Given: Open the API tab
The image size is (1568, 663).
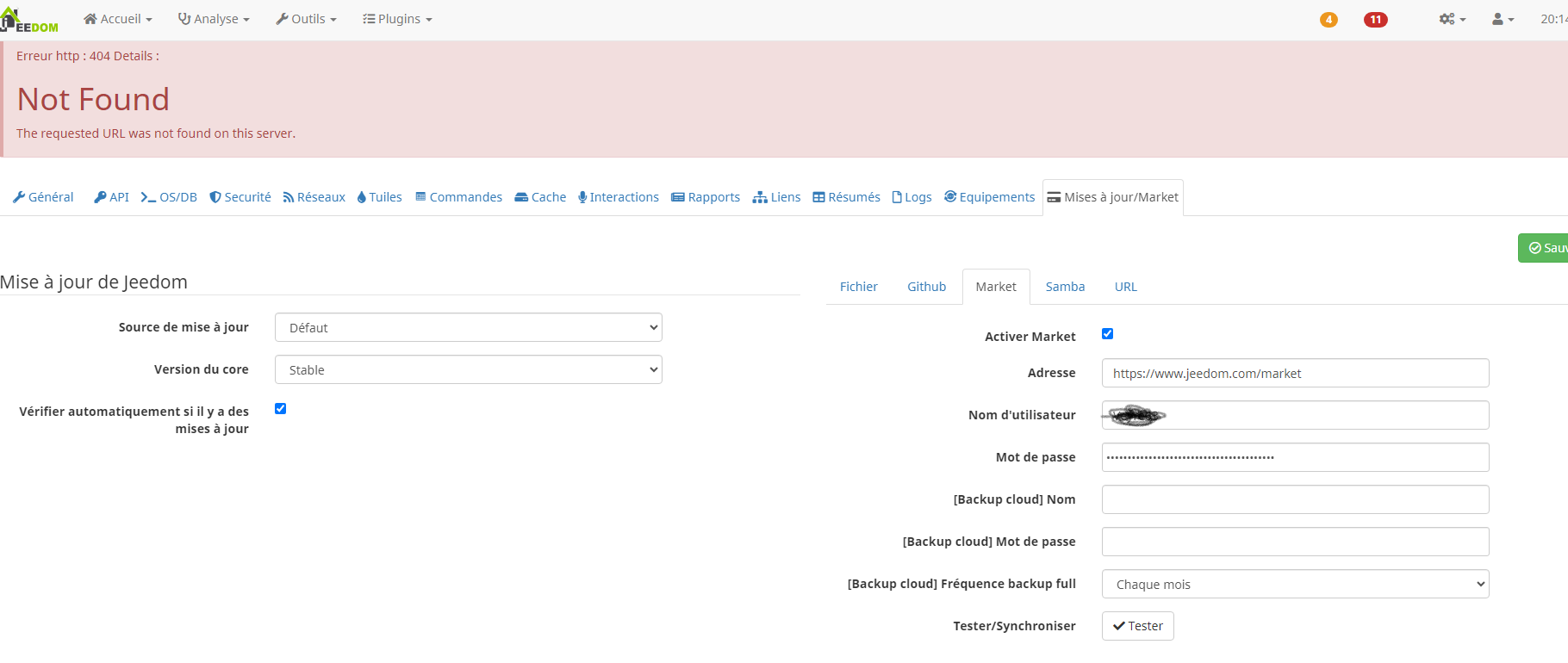Looking at the screenshot, I should [x=112, y=197].
